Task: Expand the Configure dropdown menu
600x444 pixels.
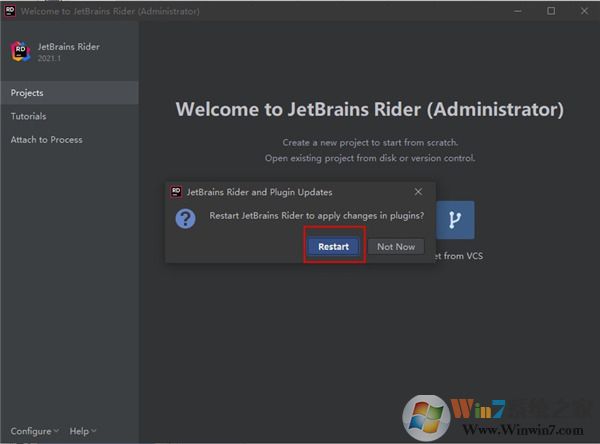Action: coord(34,431)
